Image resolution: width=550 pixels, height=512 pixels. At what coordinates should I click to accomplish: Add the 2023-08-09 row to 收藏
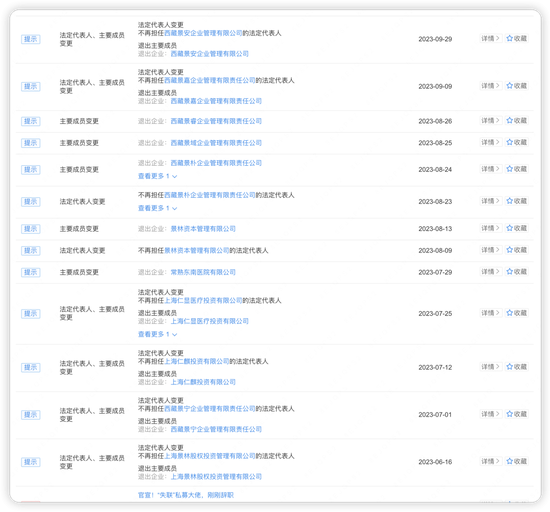click(516, 250)
